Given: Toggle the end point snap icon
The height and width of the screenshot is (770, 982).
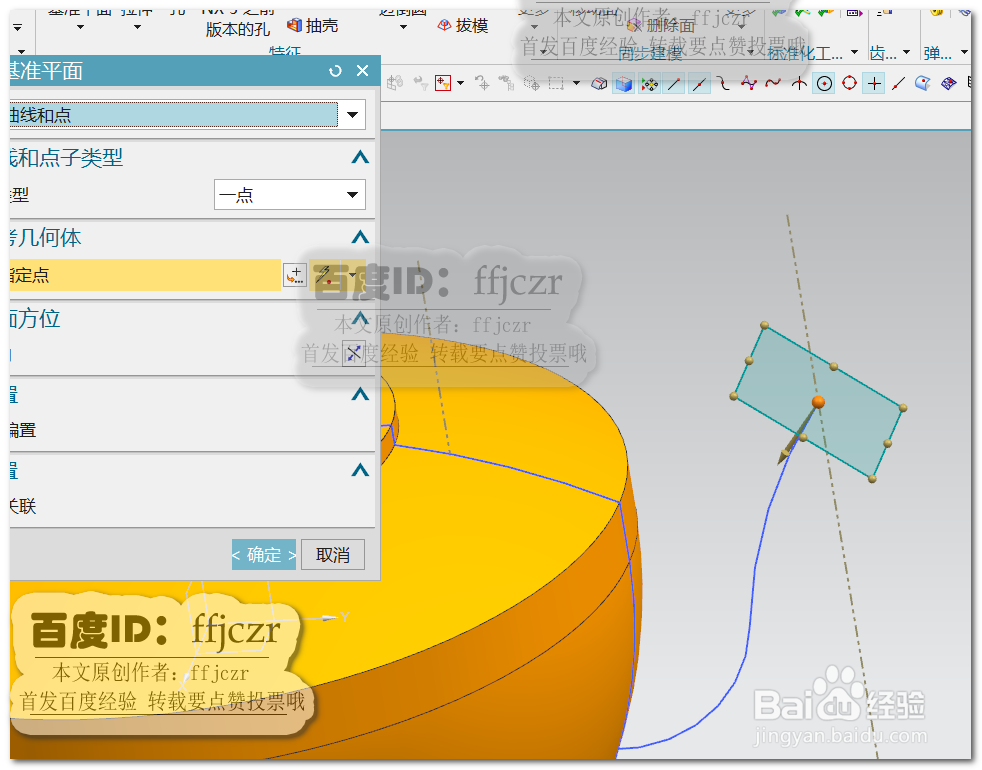Looking at the screenshot, I should pyautogui.click(x=674, y=83).
